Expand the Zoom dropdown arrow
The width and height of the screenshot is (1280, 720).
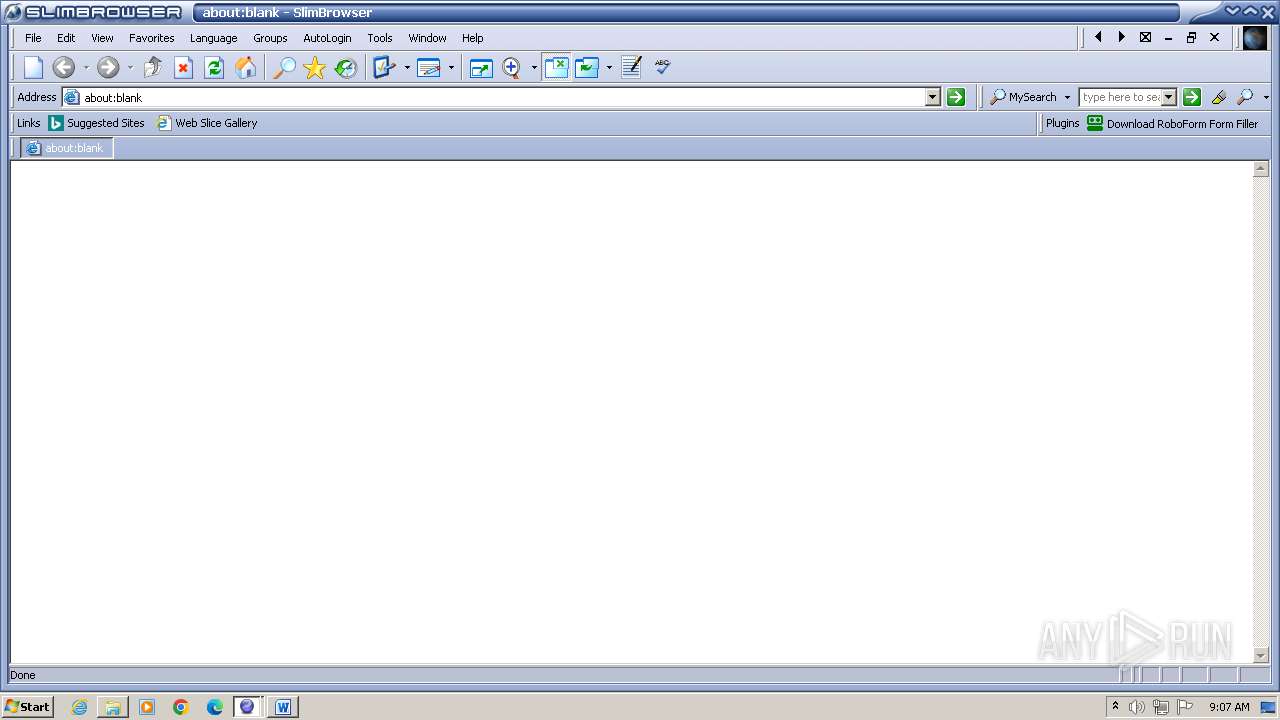(x=534, y=68)
